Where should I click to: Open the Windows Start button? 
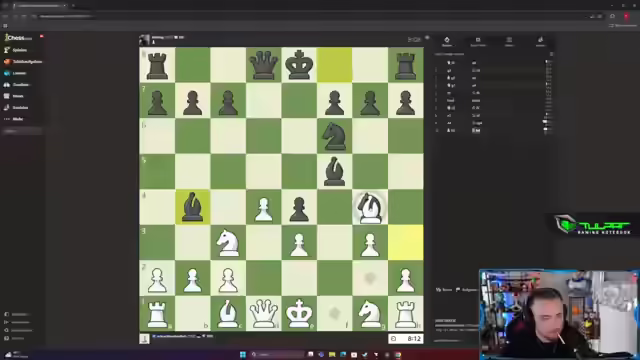(x=243, y=354)
